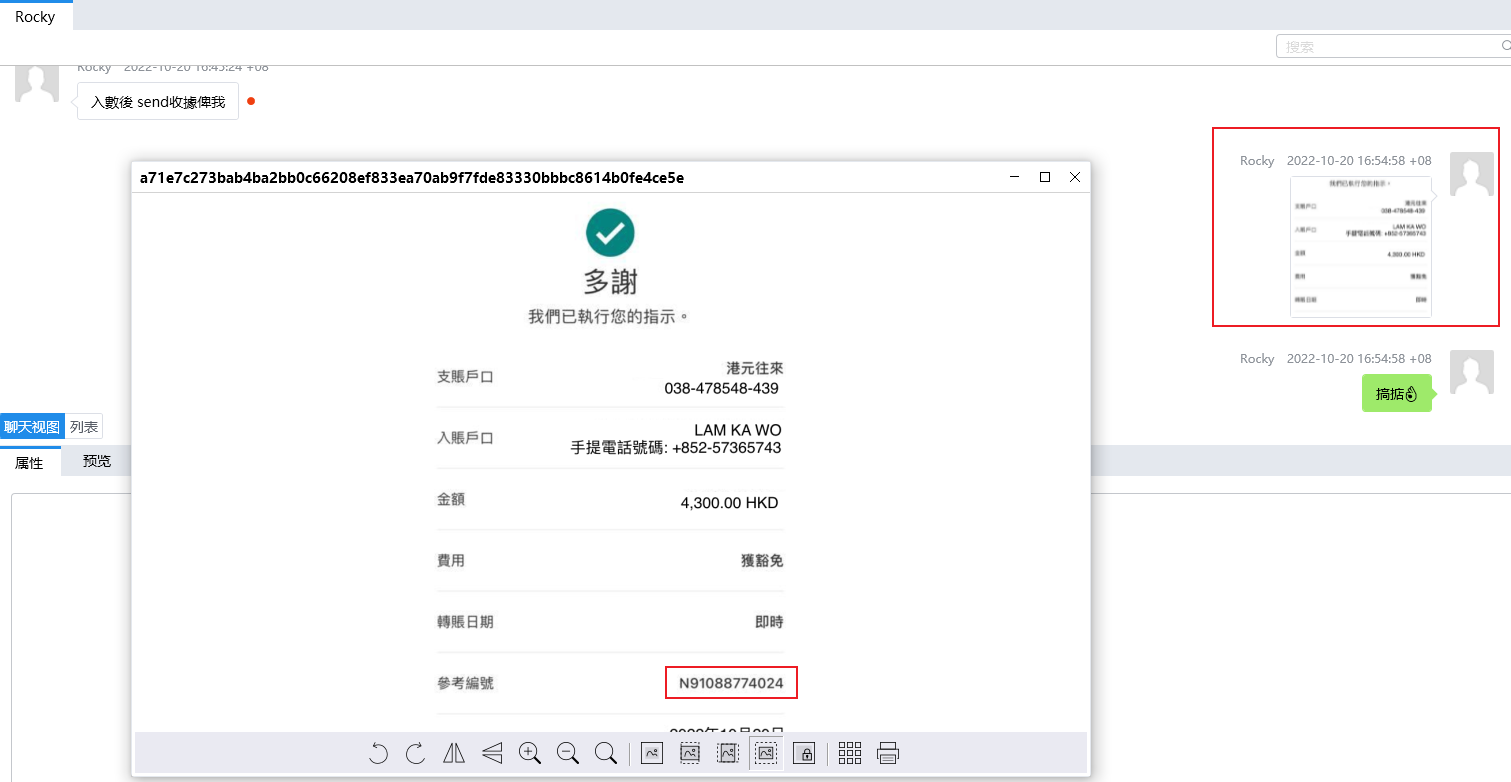Open the 预览 preview tab
This screenshot has width=1511, height=782.
click(x=97, y=462)
